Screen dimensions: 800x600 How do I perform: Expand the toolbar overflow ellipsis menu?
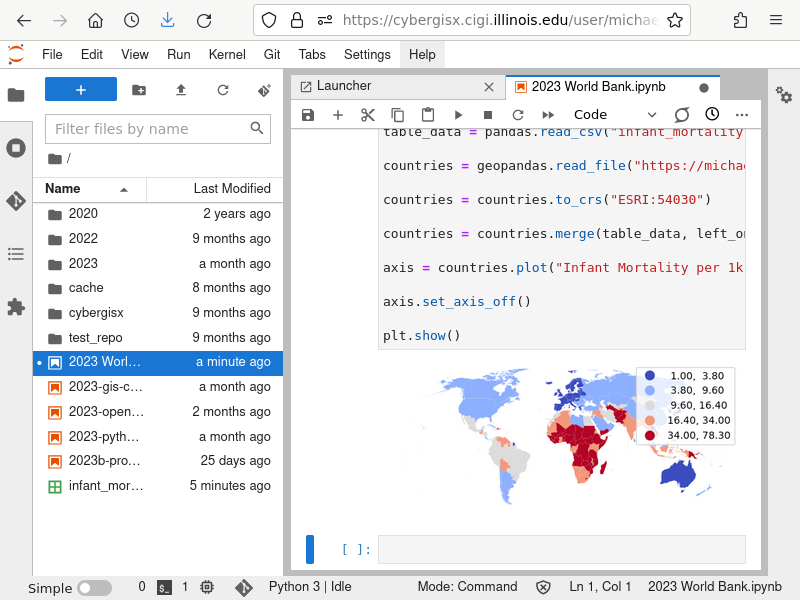(741, 115)
